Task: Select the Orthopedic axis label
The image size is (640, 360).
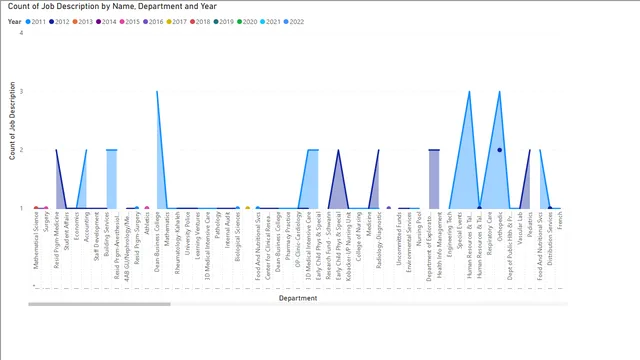Action: pos(500,227)
